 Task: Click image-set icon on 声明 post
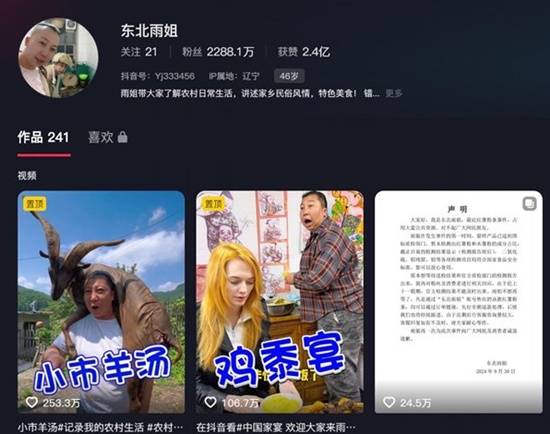[x=529, y=203]
